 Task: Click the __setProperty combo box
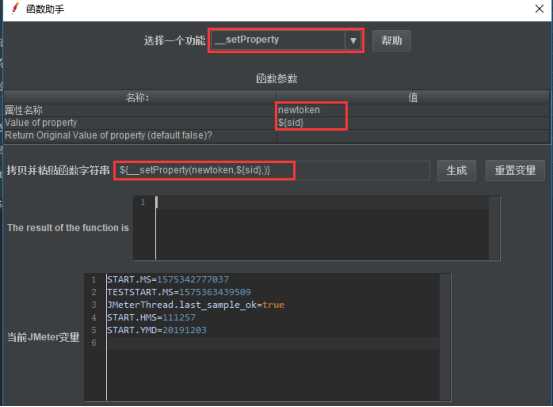[x=286, y=41]
